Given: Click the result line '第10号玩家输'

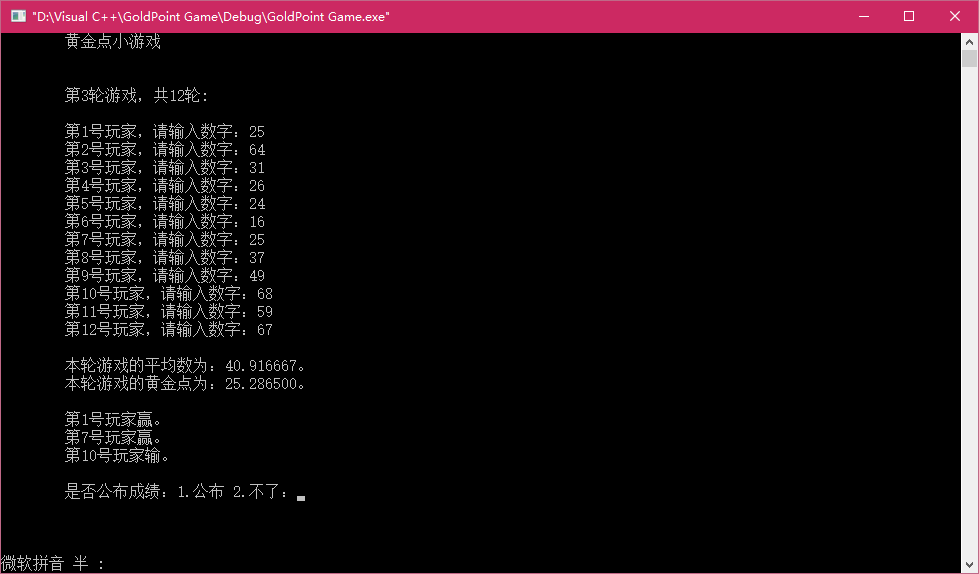Looking at the screenshot, I should pyautogui.click(x=117, y=456).
